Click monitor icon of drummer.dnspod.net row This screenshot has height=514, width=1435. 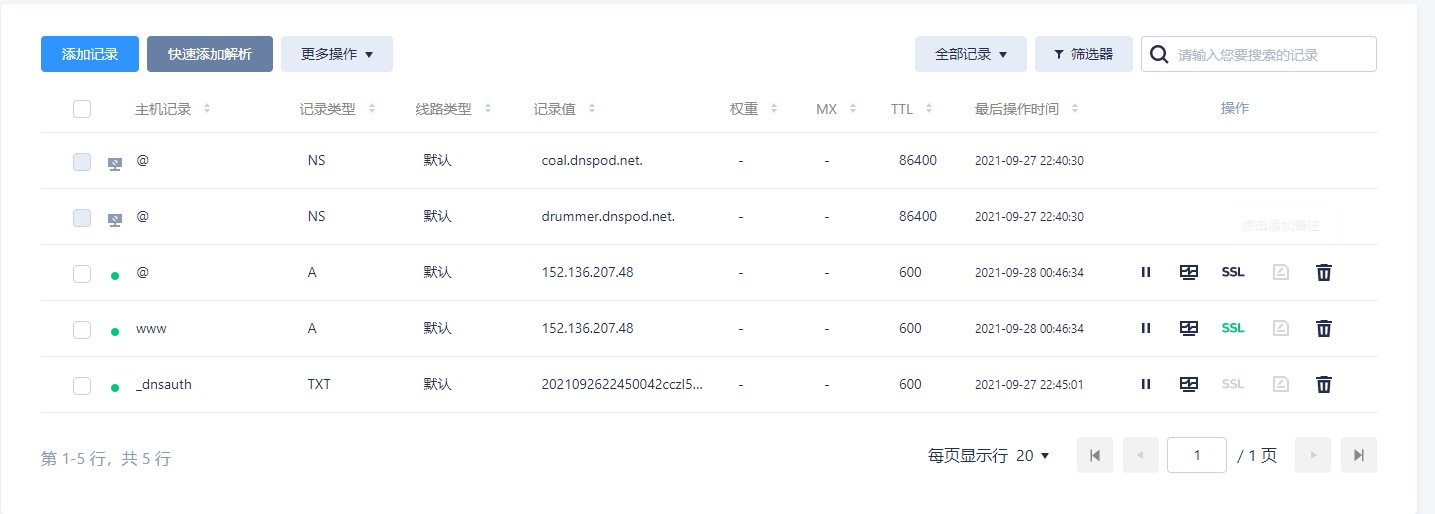coord(115,219)
